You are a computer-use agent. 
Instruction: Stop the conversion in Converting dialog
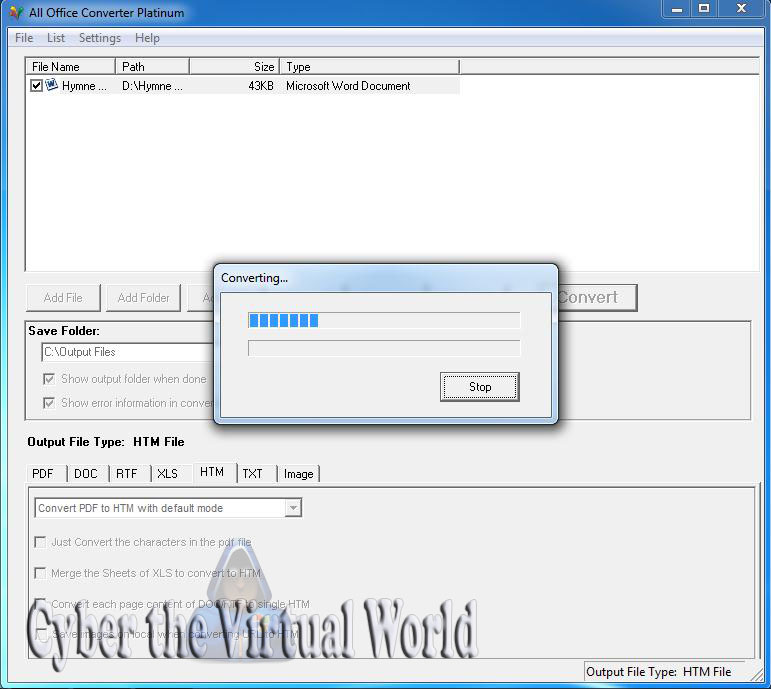[479, 387]
